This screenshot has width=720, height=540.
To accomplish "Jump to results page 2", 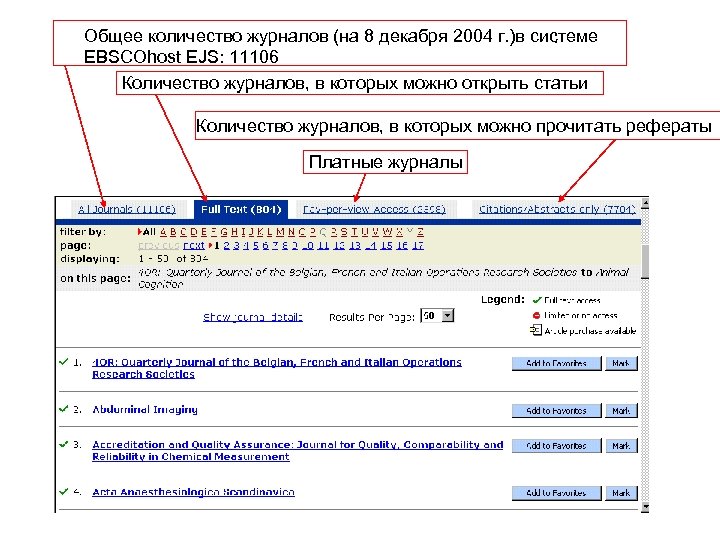I will (x=227, y=246).
